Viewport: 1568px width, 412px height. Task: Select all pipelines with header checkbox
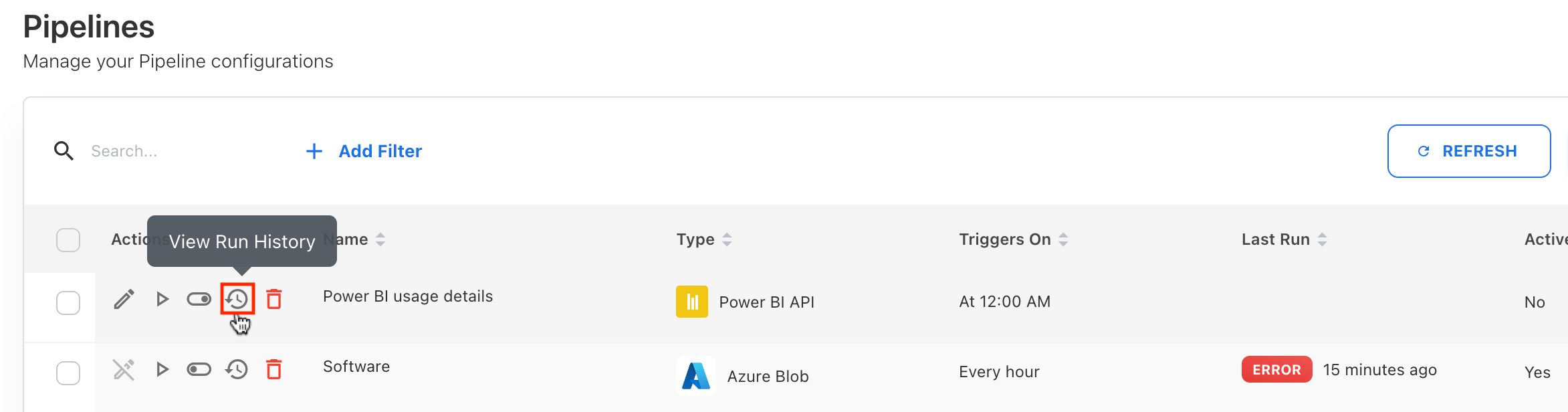68,240
